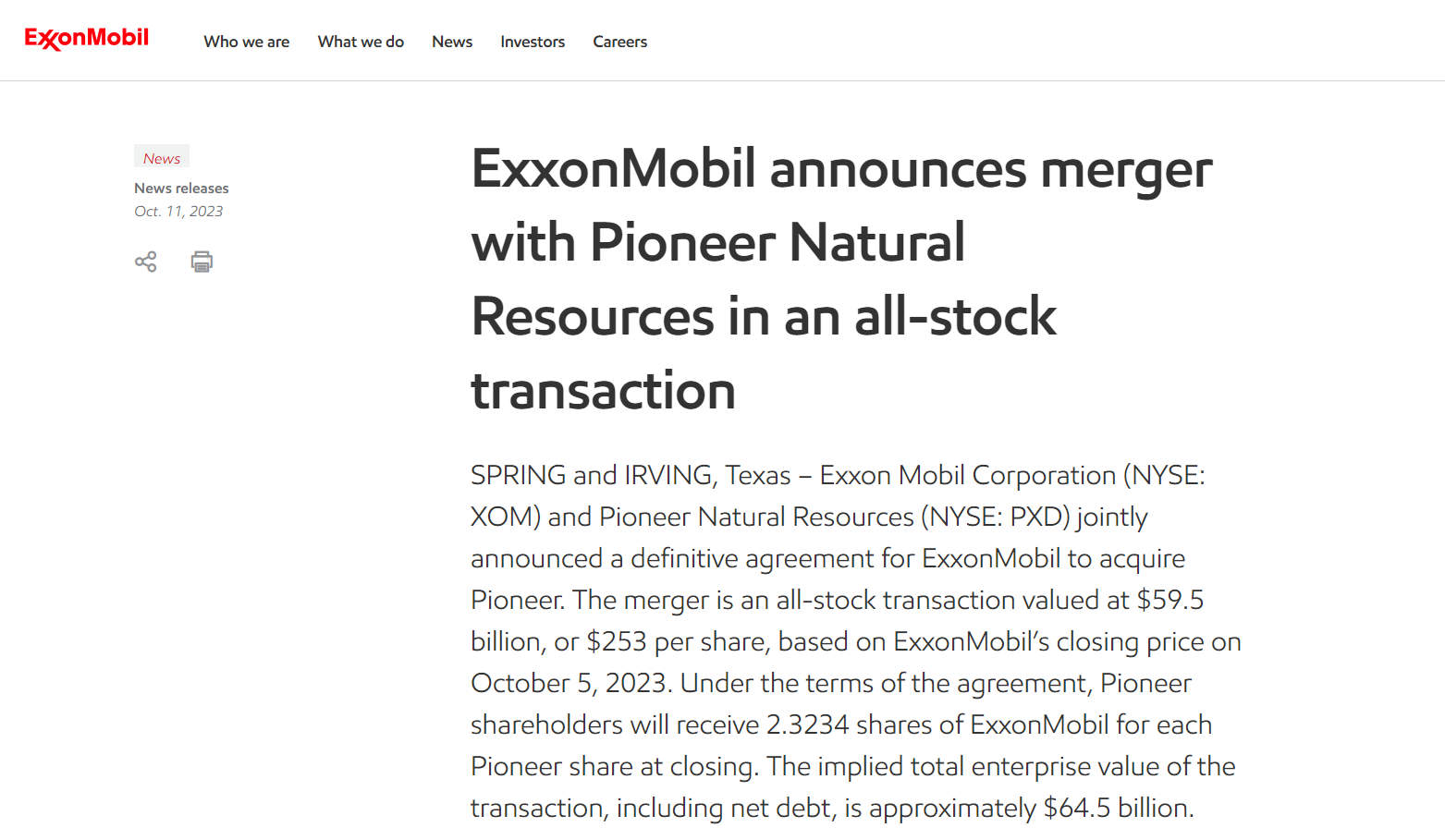Go to News in top navigation

(x=452, y=42)
